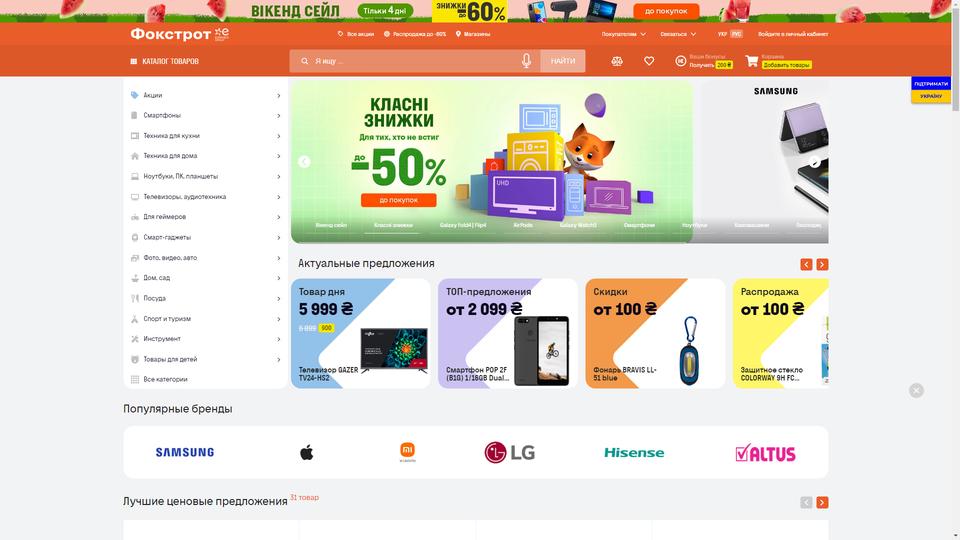Switch language to УКР
The image size is (960, 540).
722,34
